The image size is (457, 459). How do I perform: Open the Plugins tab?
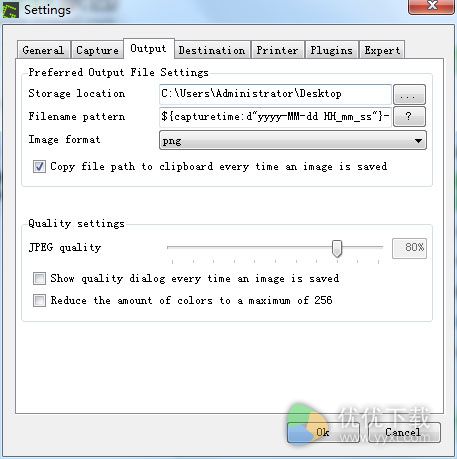point(332,50)
